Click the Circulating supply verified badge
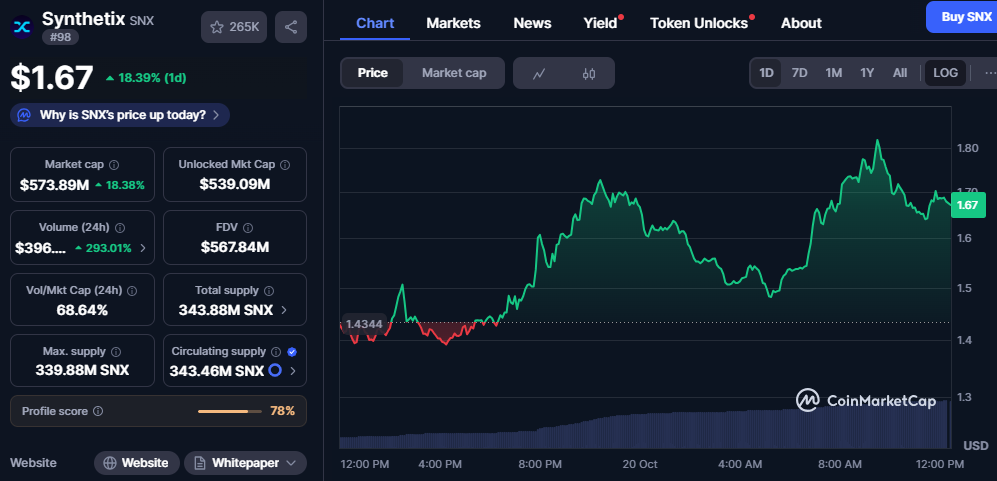The image size is (997, 481). (291, 352)
